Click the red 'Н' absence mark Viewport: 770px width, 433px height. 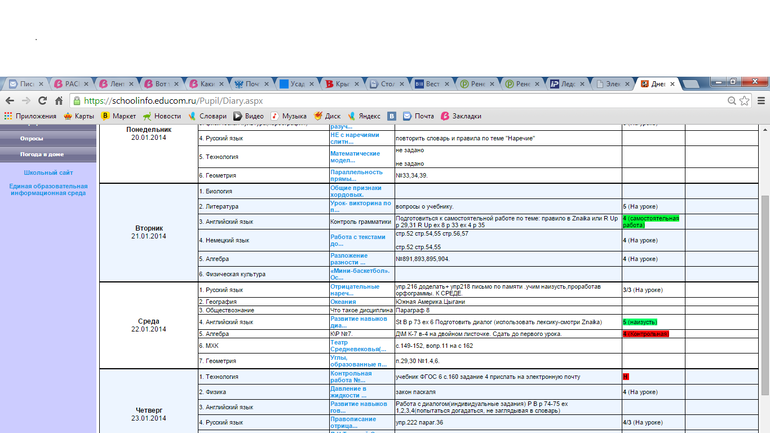point(626,377)
